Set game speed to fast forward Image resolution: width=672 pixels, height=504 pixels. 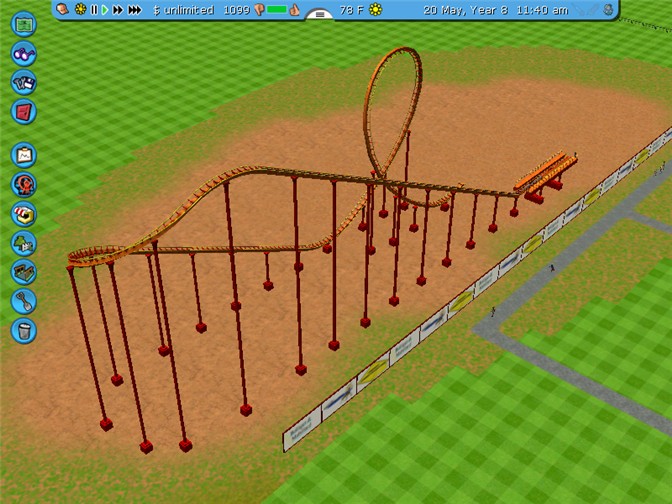(118, 9)
